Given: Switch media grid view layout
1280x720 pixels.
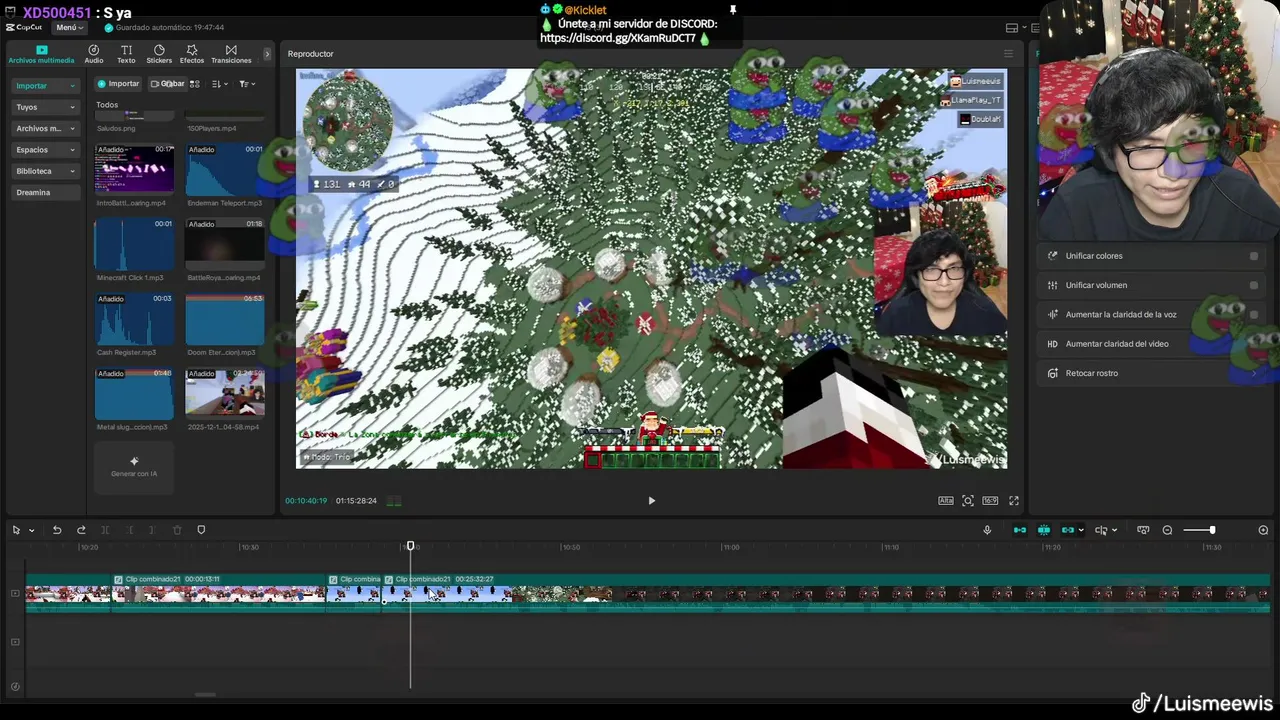Looking at the screenshot, I should click(x=195, y=84).
